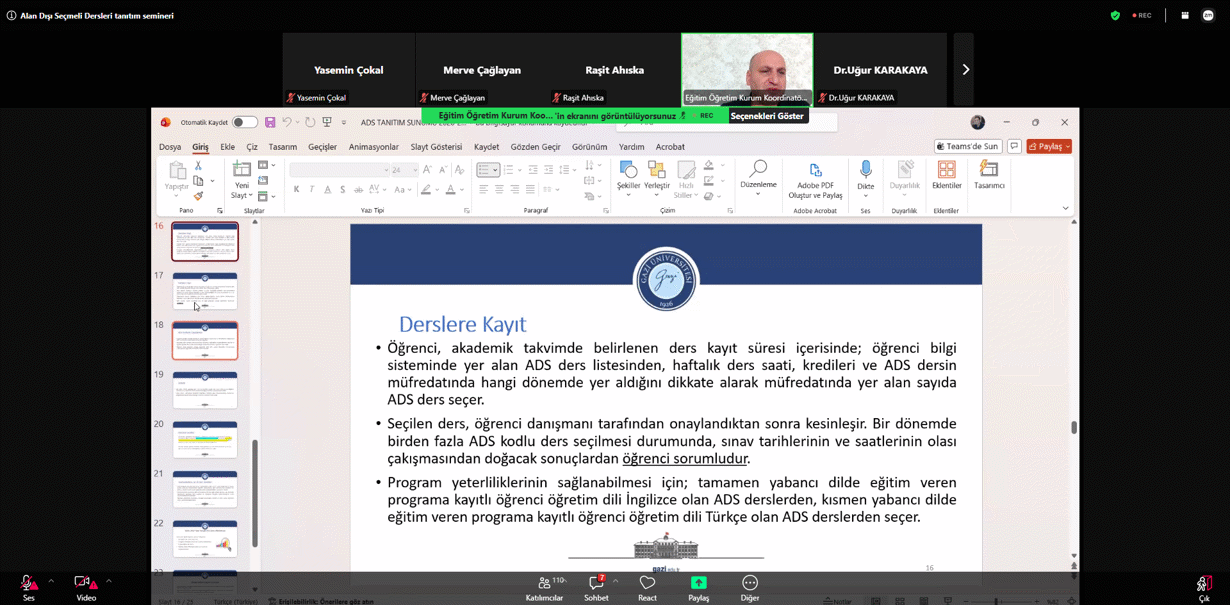Expand chat options arrow beside Sohbet

pyautogui.click(x=616, y=581)
